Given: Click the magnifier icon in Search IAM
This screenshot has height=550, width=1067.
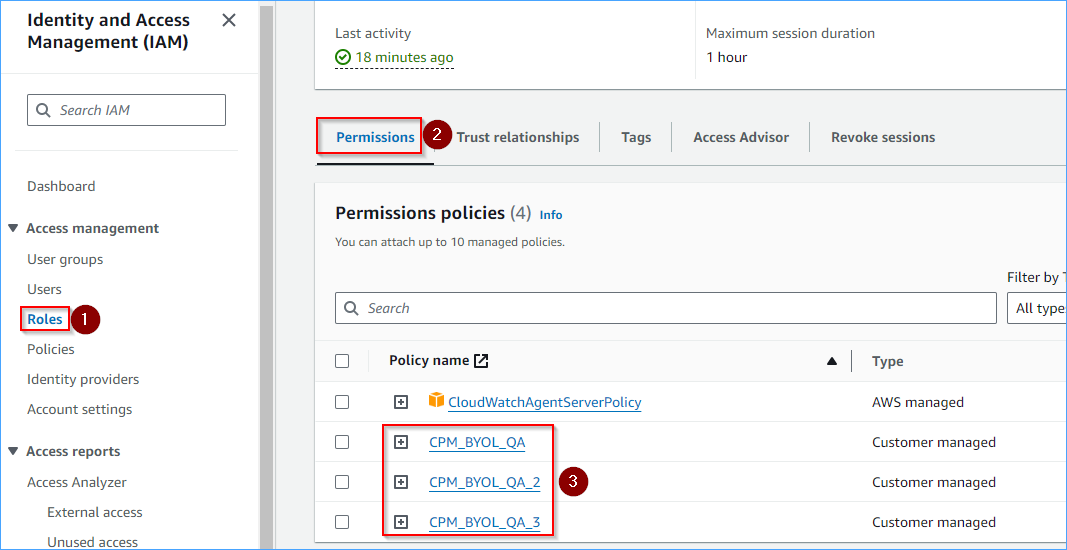Looking at the screenshot, I should (x=43, y=110).
